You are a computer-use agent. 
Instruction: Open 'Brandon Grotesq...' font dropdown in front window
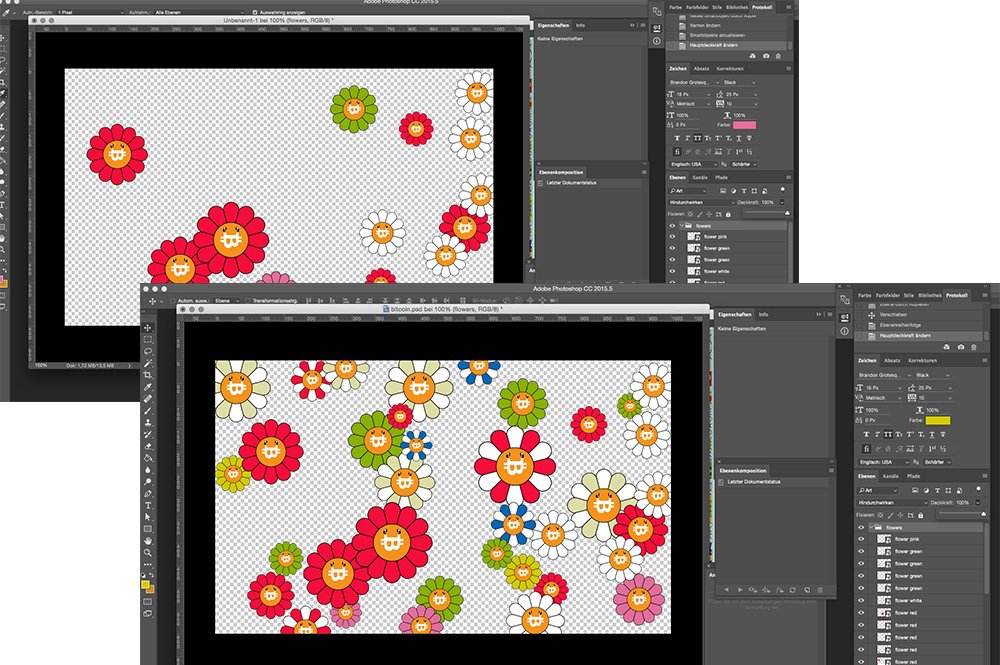(883, 375)
